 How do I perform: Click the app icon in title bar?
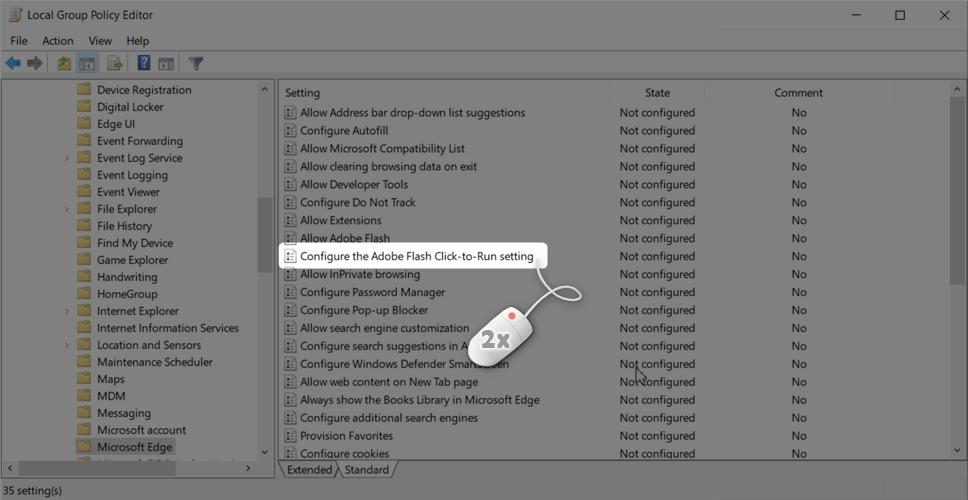(15, 15)
